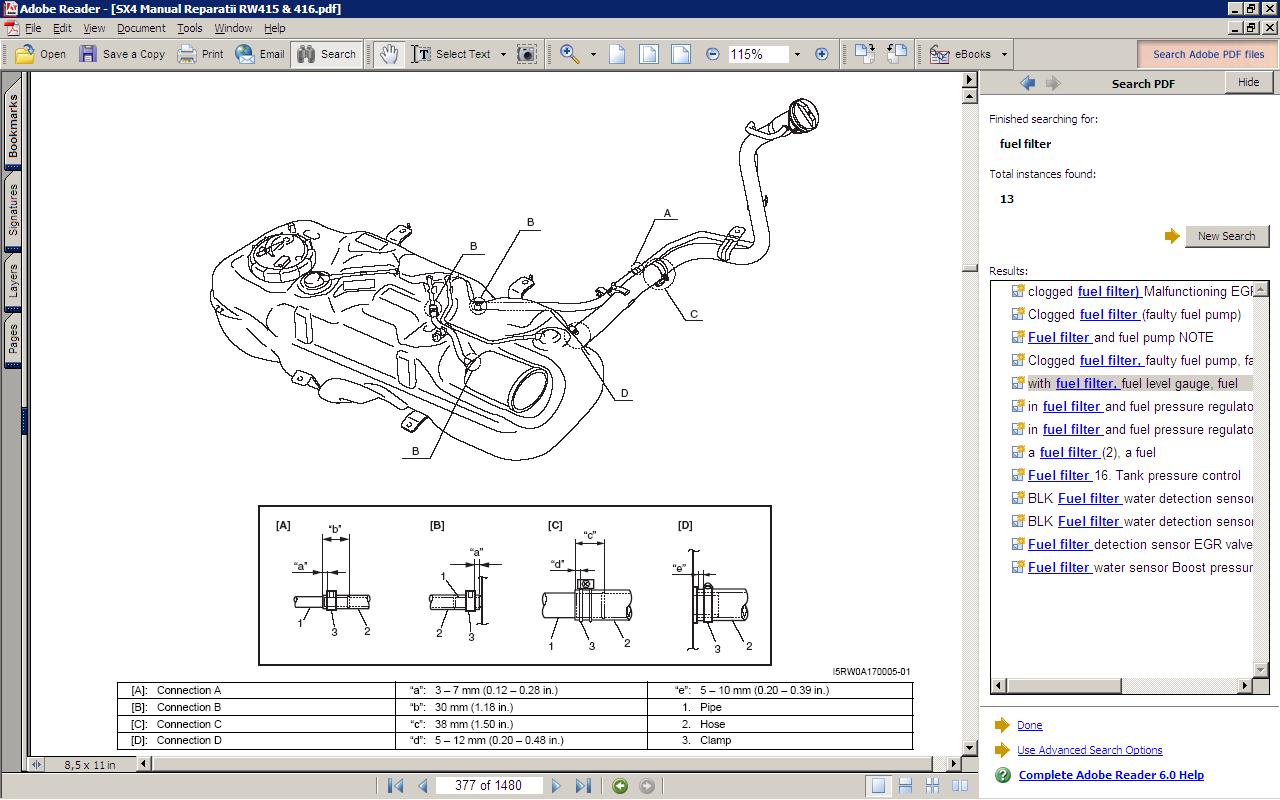Hide the Search PDF pane

[1248, 83]
